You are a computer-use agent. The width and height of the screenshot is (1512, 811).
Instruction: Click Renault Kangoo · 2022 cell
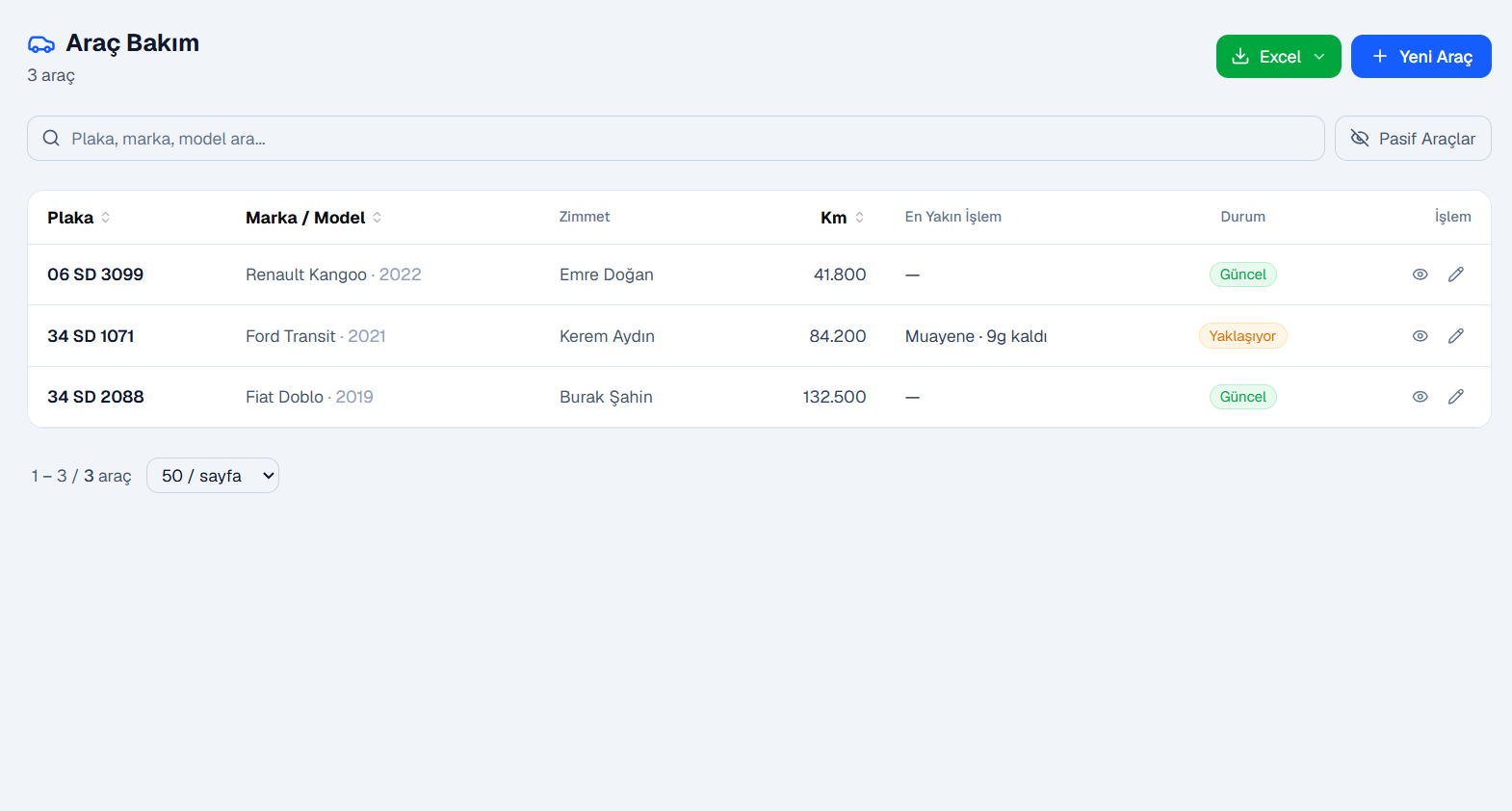click(x=333, y=275)
